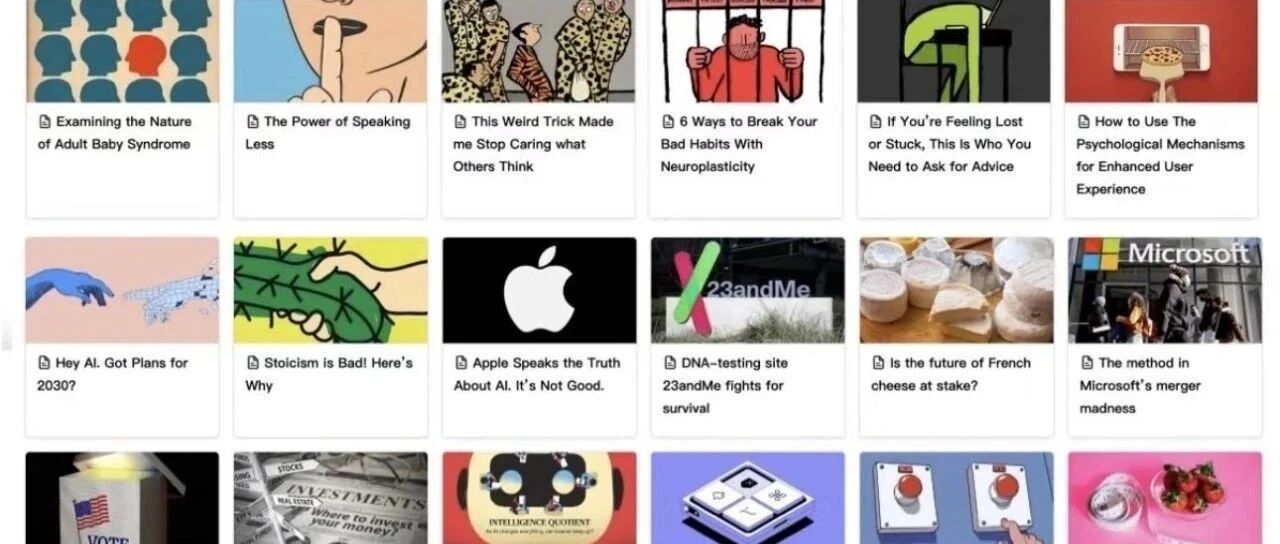
Task: Click document icon beside "Stoicism is Bad!"
Action: pos(252,363)
